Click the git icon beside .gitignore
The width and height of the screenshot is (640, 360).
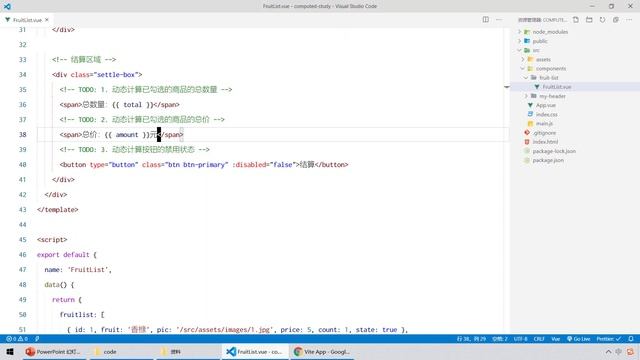[x=527, y=133]
